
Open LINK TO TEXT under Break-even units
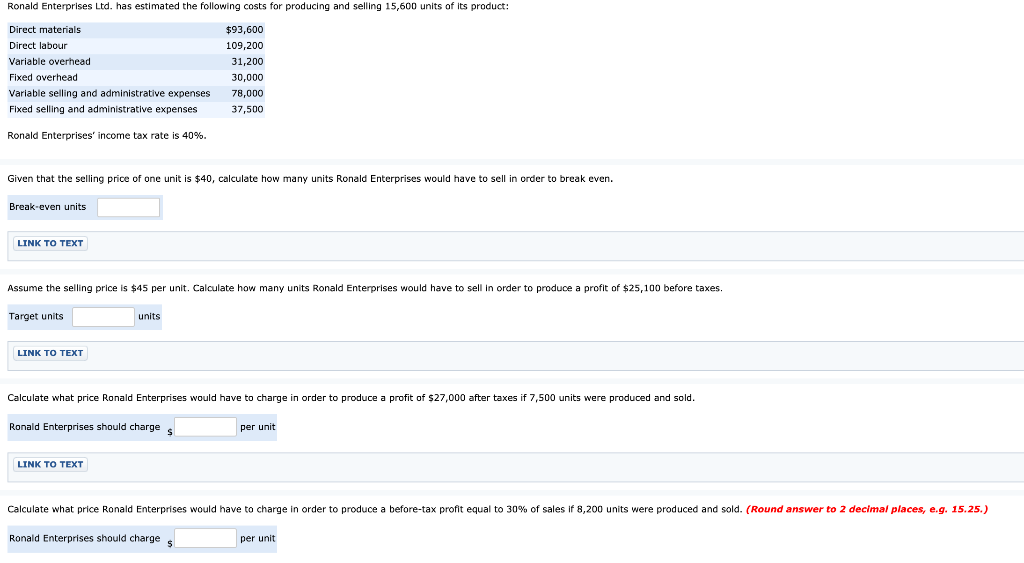[50, 244]
